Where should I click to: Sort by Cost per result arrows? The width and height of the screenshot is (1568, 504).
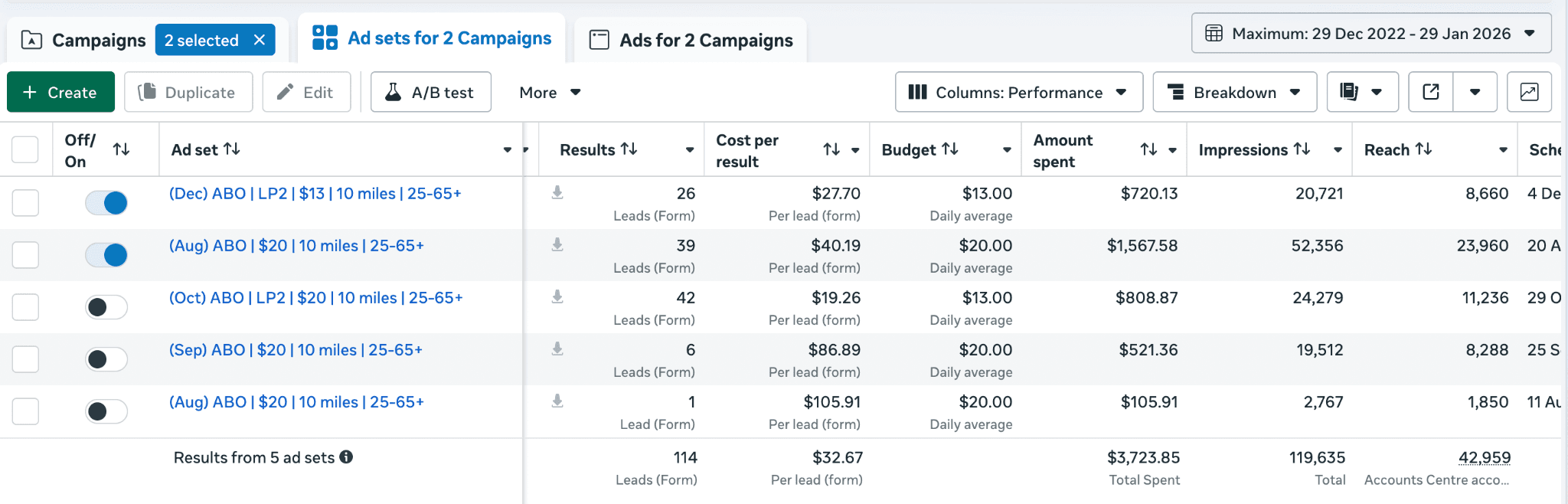pos(831,149)
